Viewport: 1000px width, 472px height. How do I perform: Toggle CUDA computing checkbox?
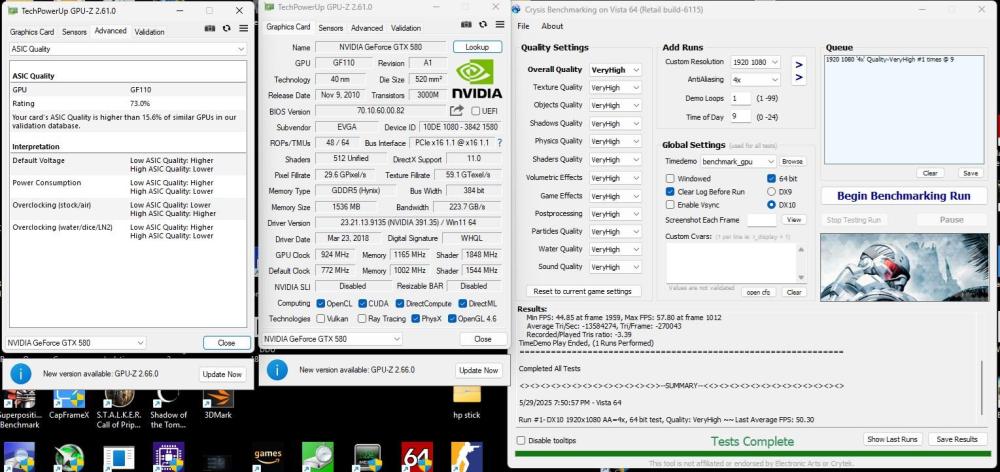coord(363,303)
